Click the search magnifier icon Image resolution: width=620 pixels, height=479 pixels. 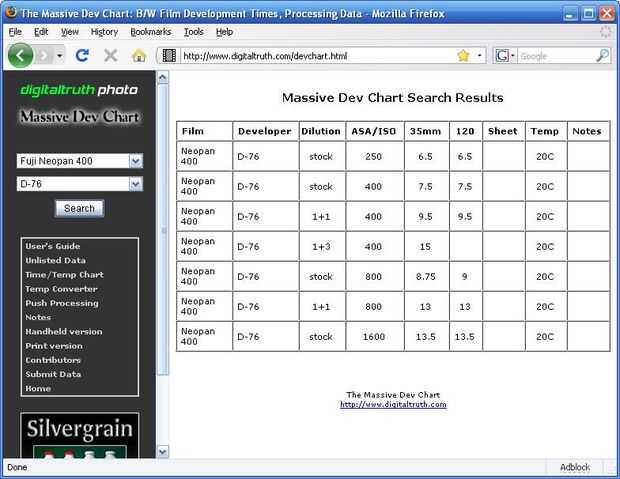tap(602, 56)
